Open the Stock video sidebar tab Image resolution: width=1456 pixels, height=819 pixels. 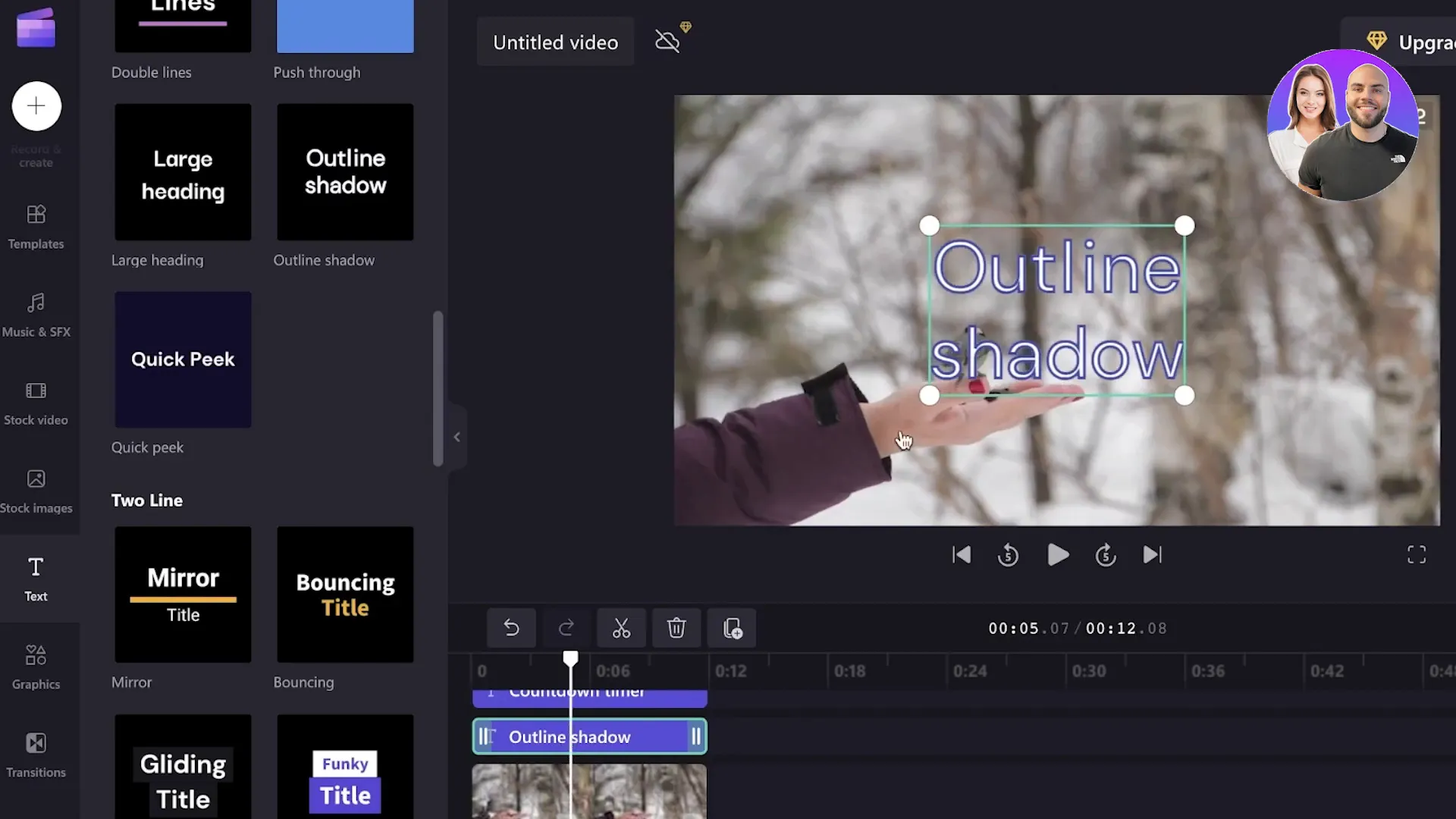(x=36, y=403)
